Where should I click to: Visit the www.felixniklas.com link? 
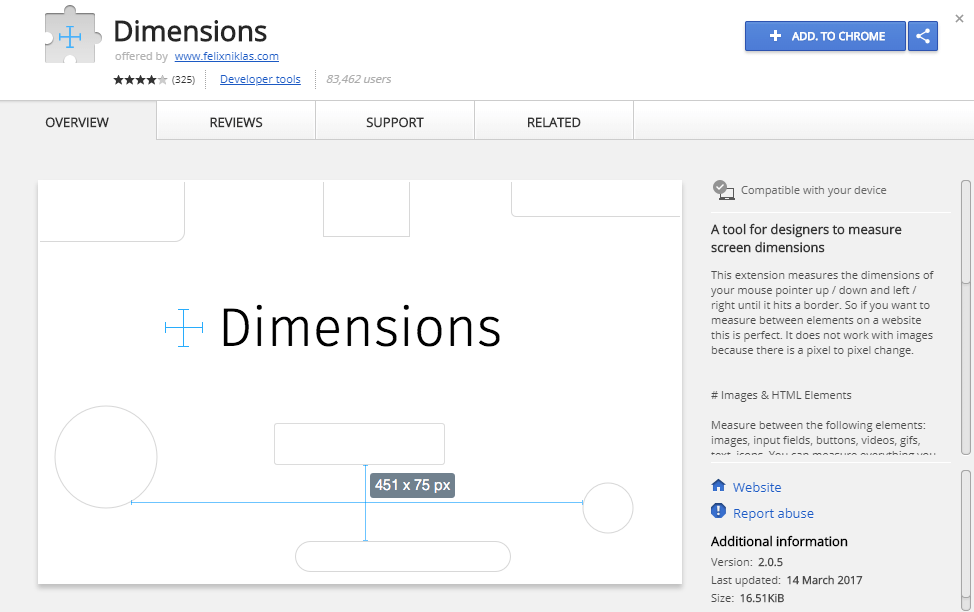(x=226, y=56)
